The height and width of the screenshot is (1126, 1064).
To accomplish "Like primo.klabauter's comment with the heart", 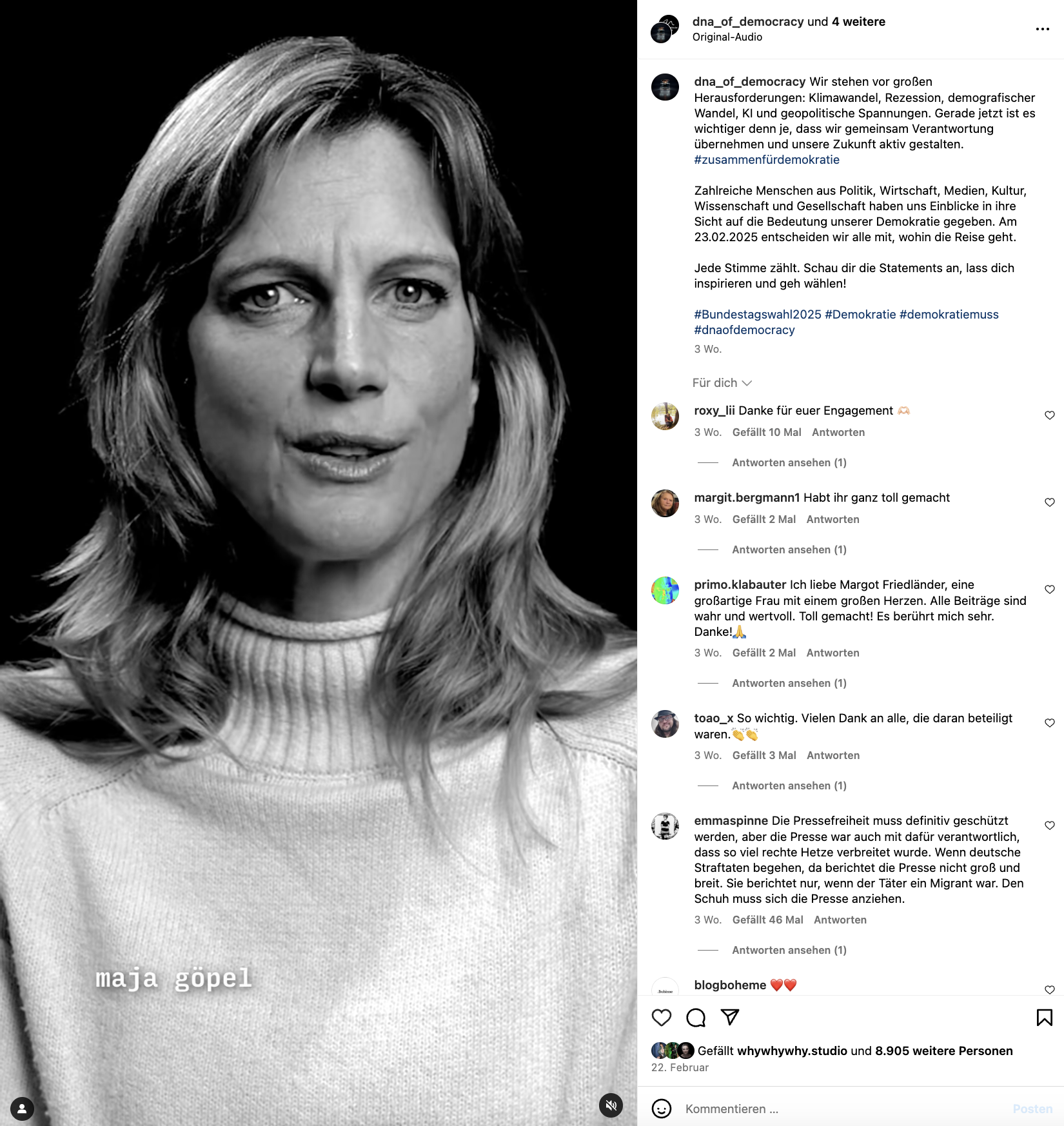I will [x=1050, y=589].
